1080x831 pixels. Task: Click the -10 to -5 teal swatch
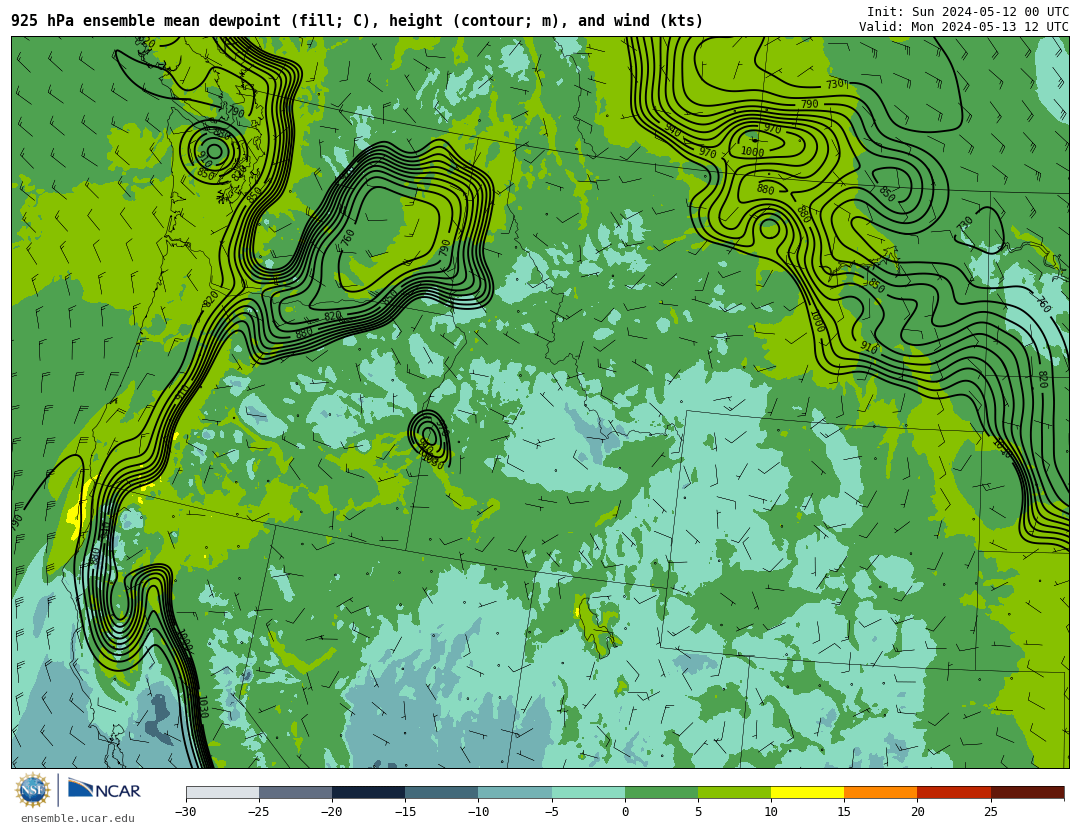(515, 792)
